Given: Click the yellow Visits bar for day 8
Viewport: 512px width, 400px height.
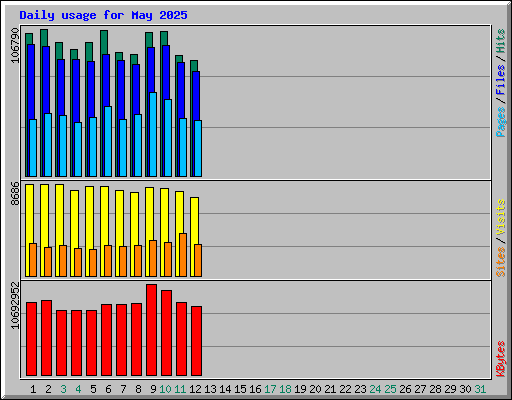Looking at the screenshot, I should (x=134, y=219).
